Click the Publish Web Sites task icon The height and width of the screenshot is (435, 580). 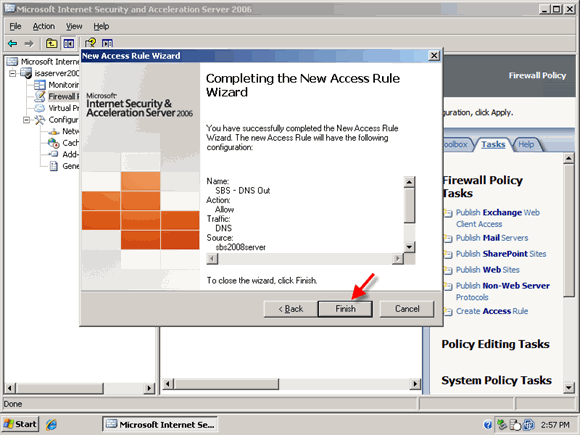coord(448,270)
